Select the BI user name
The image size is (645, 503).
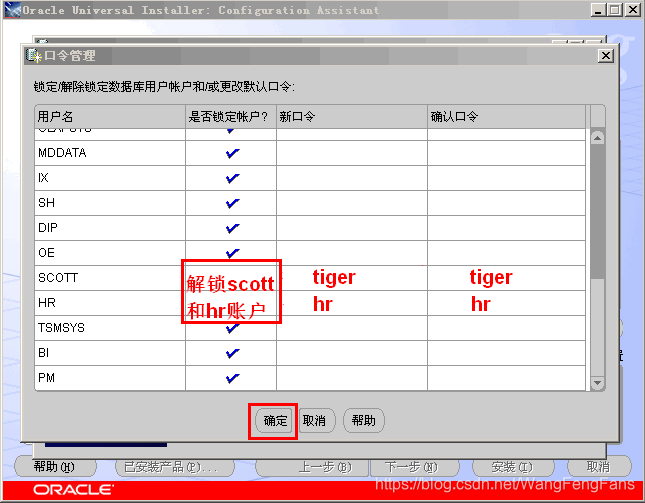point(44,353)
